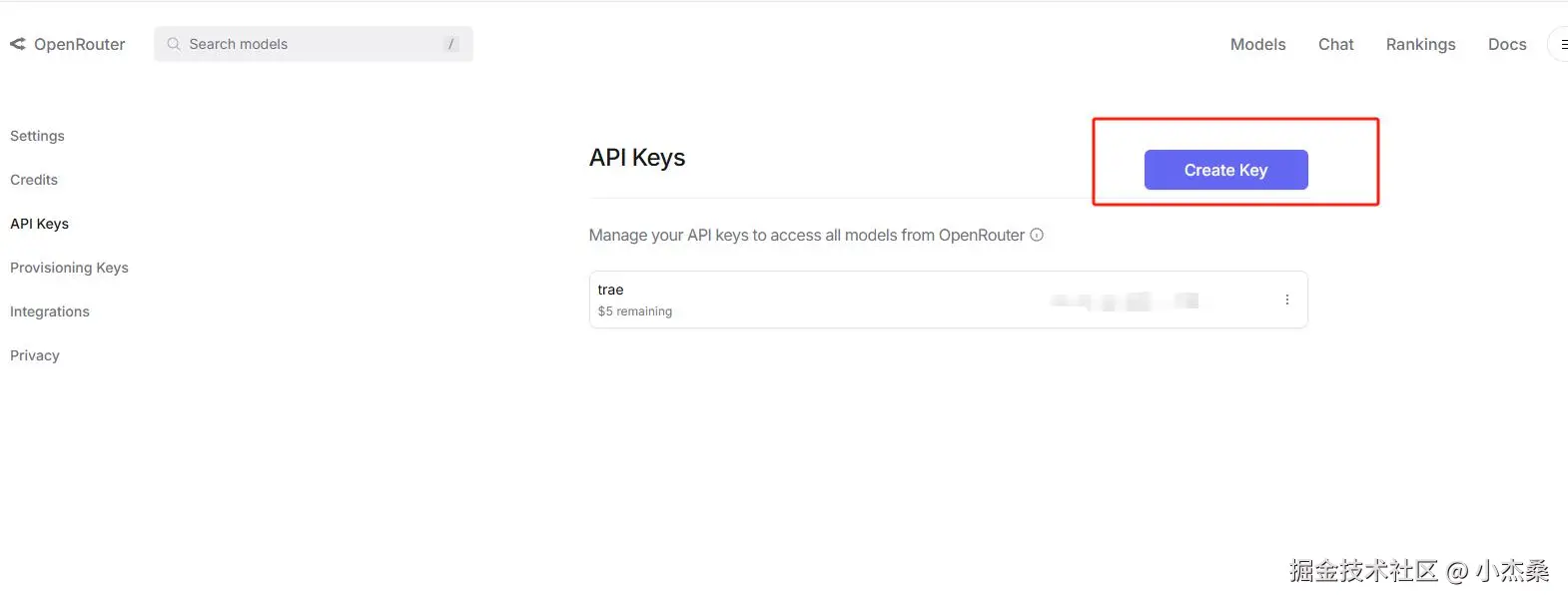The height and width of the screenshot is (603, 1568).
Task: Open Docs from the top navigation
Action: (x=1507, y=44)
